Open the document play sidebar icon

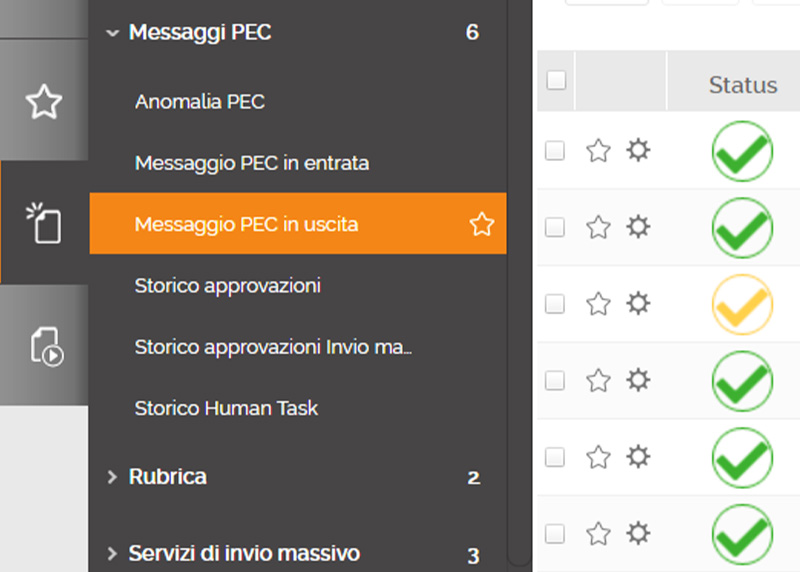click(x=46, y=346)
